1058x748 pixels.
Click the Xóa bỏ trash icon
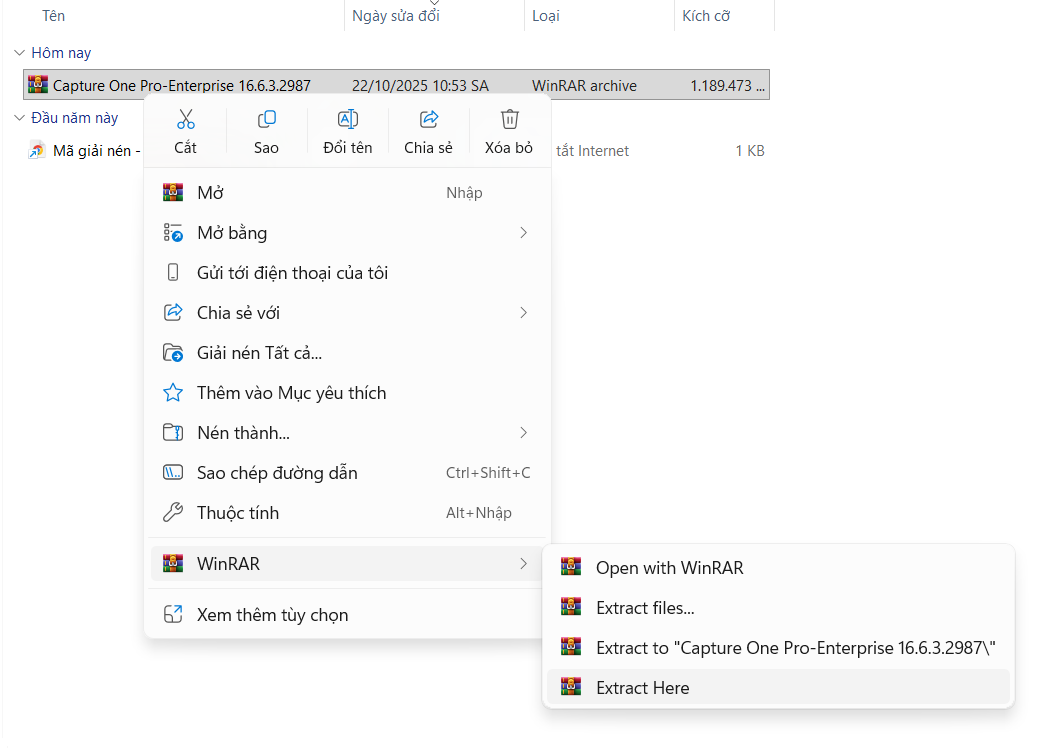point(509,120)
